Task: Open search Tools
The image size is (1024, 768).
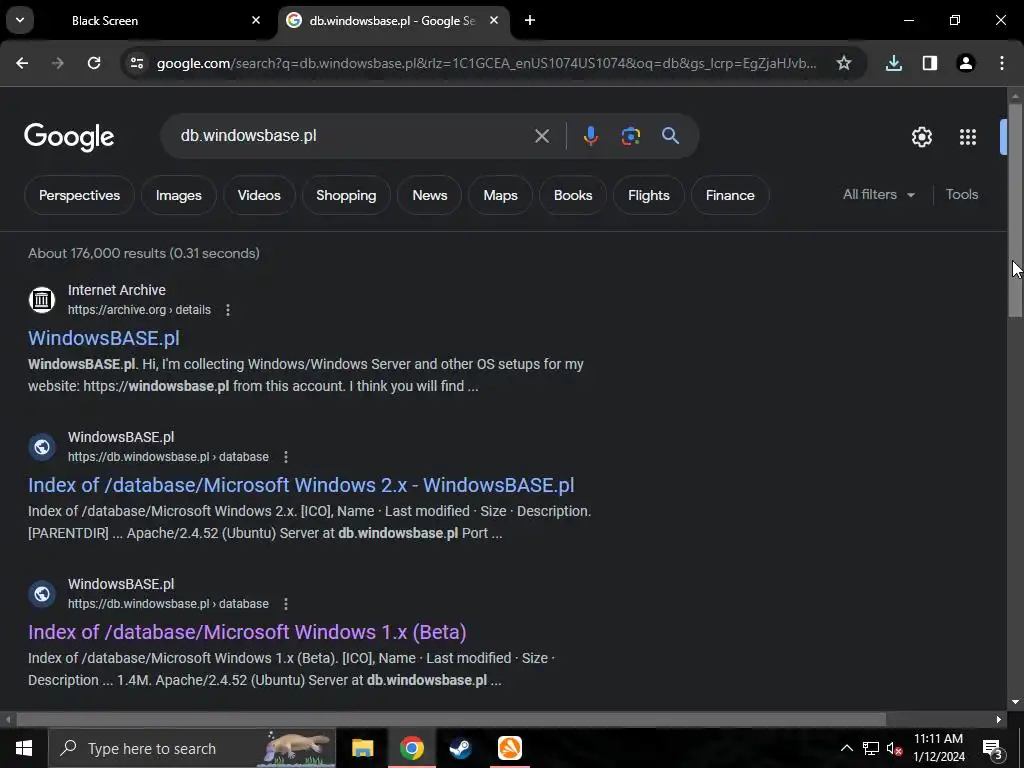Action: [961, 195]
